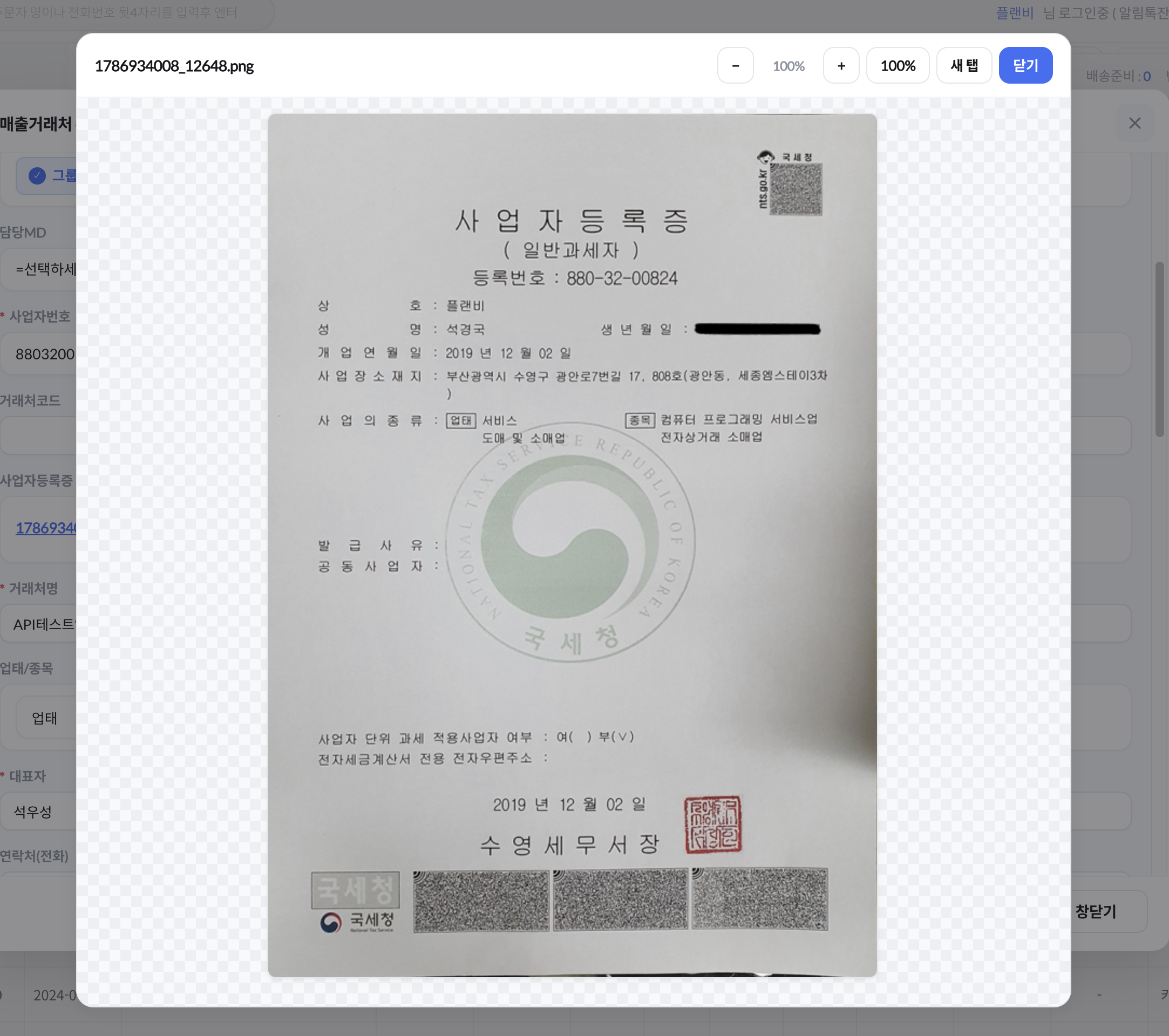This screenshot has width=1169, height=1036.
Task: Click the 업태 input field
Action: [46, 718]
